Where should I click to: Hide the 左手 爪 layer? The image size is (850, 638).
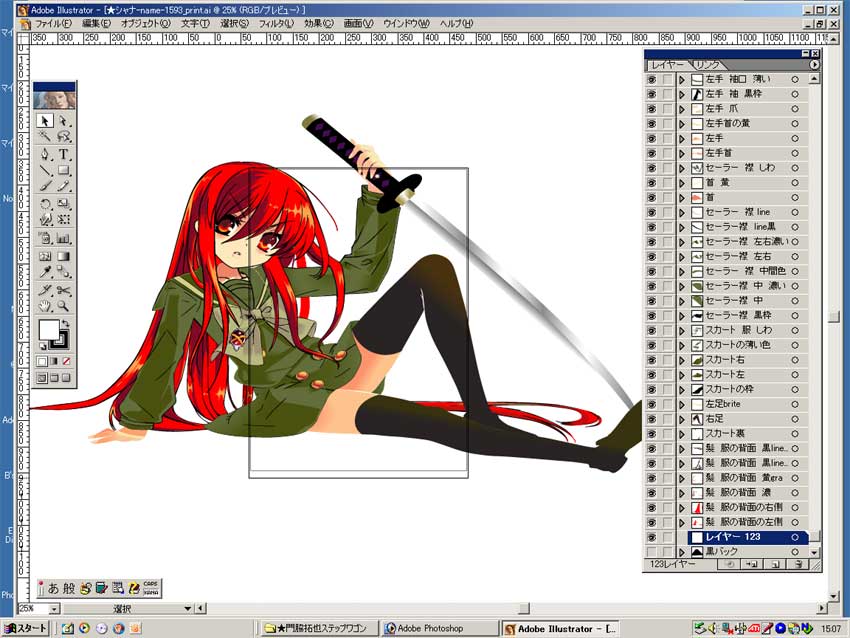click(x=651, y=109)
